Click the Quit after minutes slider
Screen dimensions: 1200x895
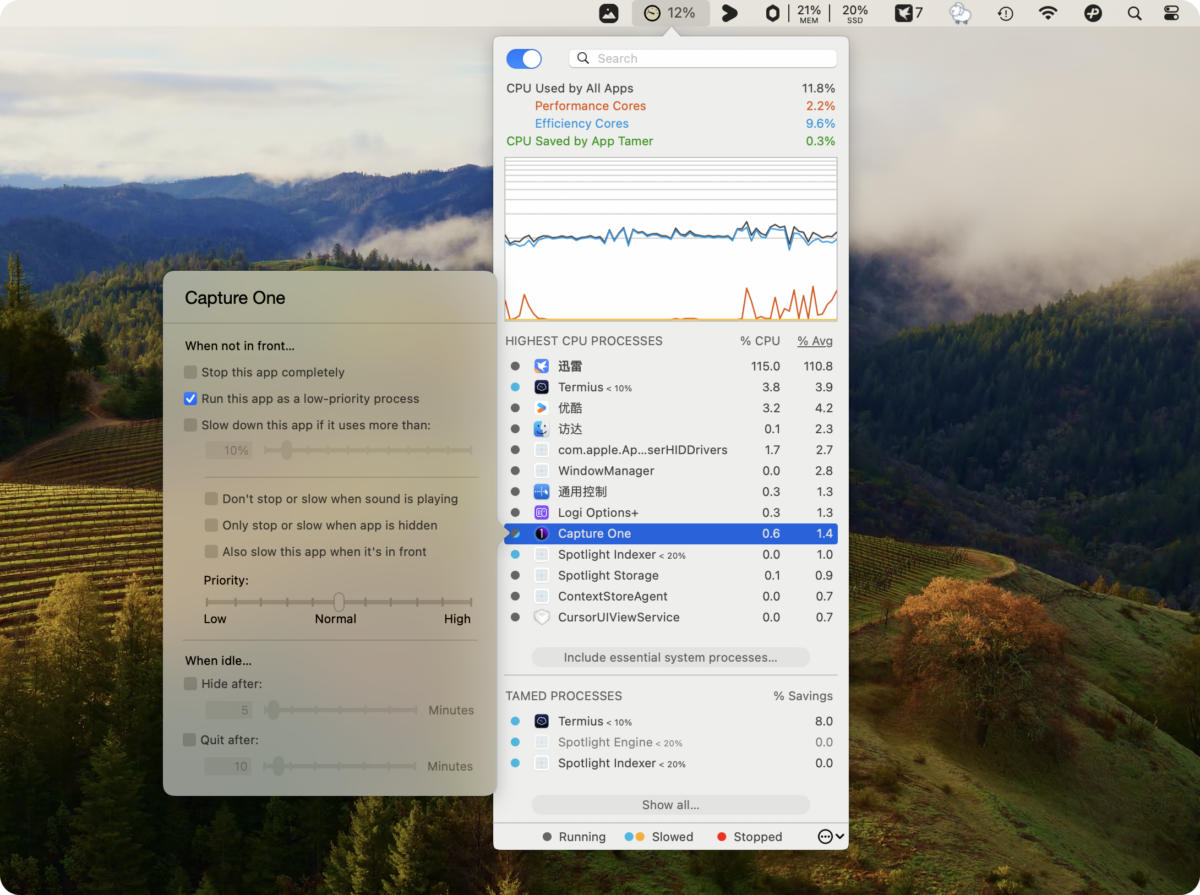340,766
